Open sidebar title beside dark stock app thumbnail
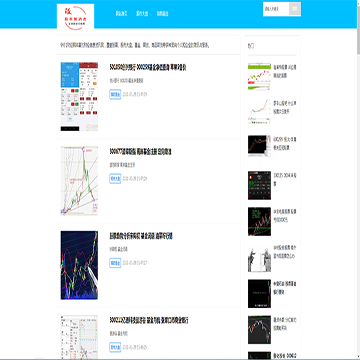Image resolution: width=360 pixels, height=360 pixels. pyautogui.click(x=285, y=179)
